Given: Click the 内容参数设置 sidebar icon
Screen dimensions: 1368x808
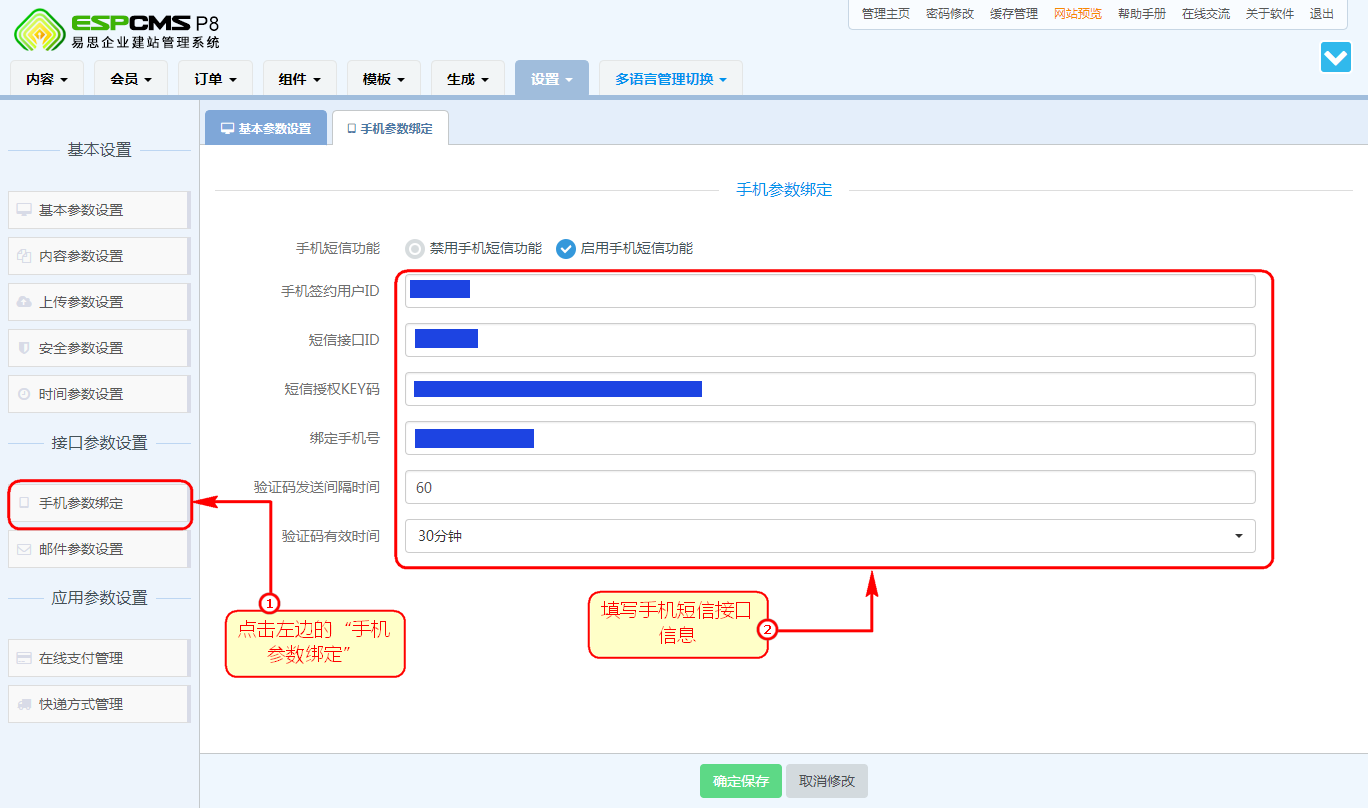Looking at the screenshot, I should pyautogui.click(x=25, y=256).
